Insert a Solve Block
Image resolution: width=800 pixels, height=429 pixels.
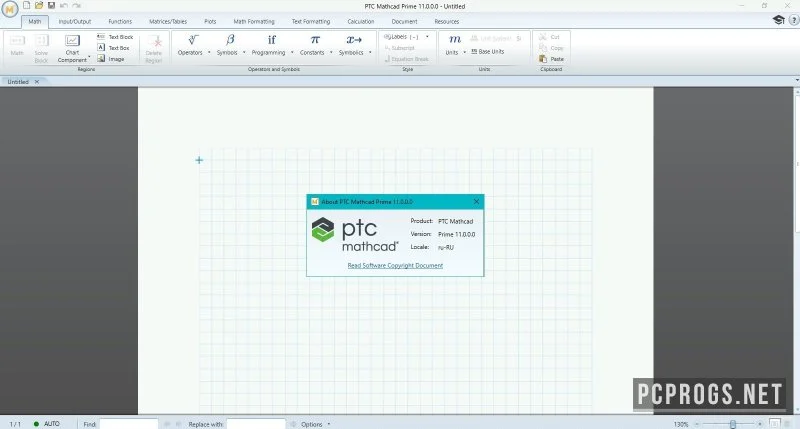pyautogui.click(x=41, y=48)
